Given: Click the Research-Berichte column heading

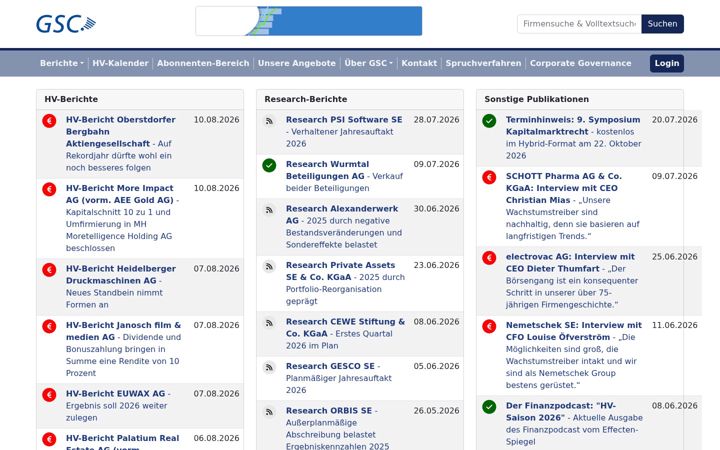Looking at the screenshot, I should pos(305,99).
